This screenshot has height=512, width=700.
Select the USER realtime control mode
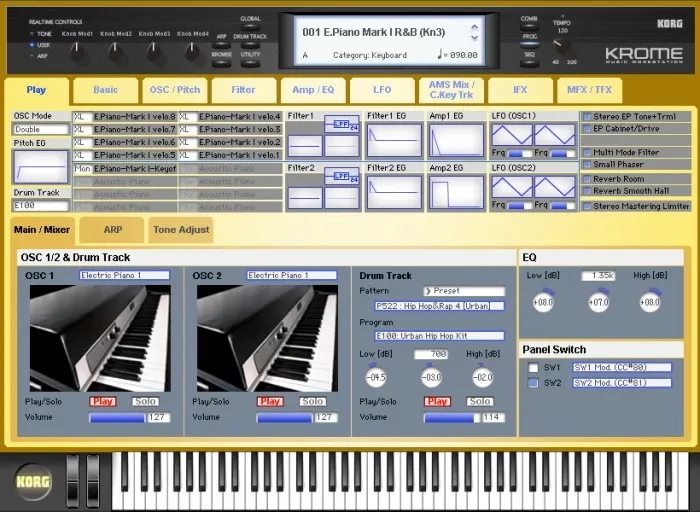[40, 45]
